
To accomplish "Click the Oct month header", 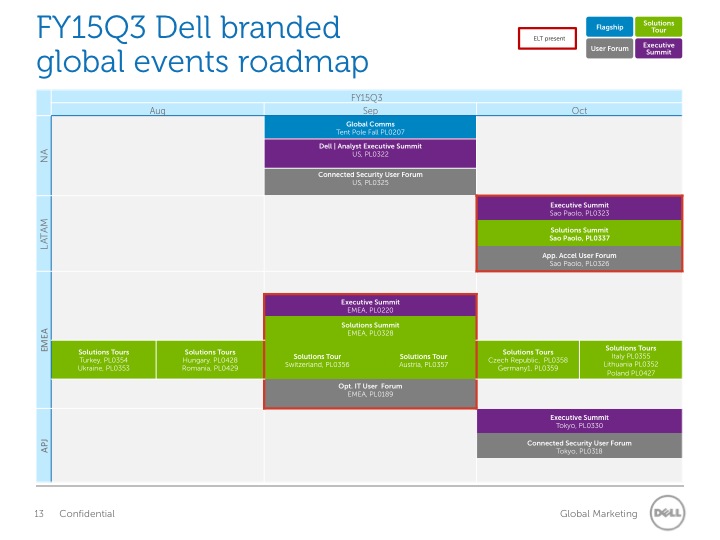I will pyautogui.click(x=579, y=110).
